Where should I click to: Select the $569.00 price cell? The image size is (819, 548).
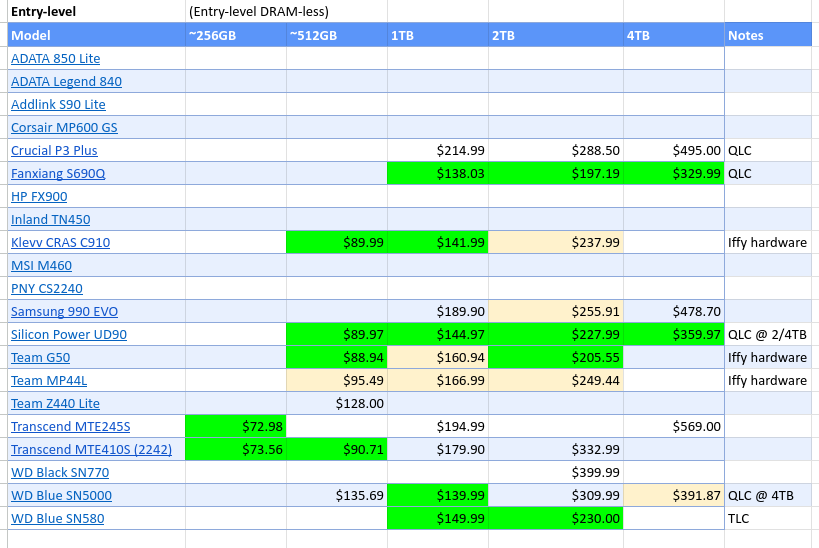click(674, 426)
